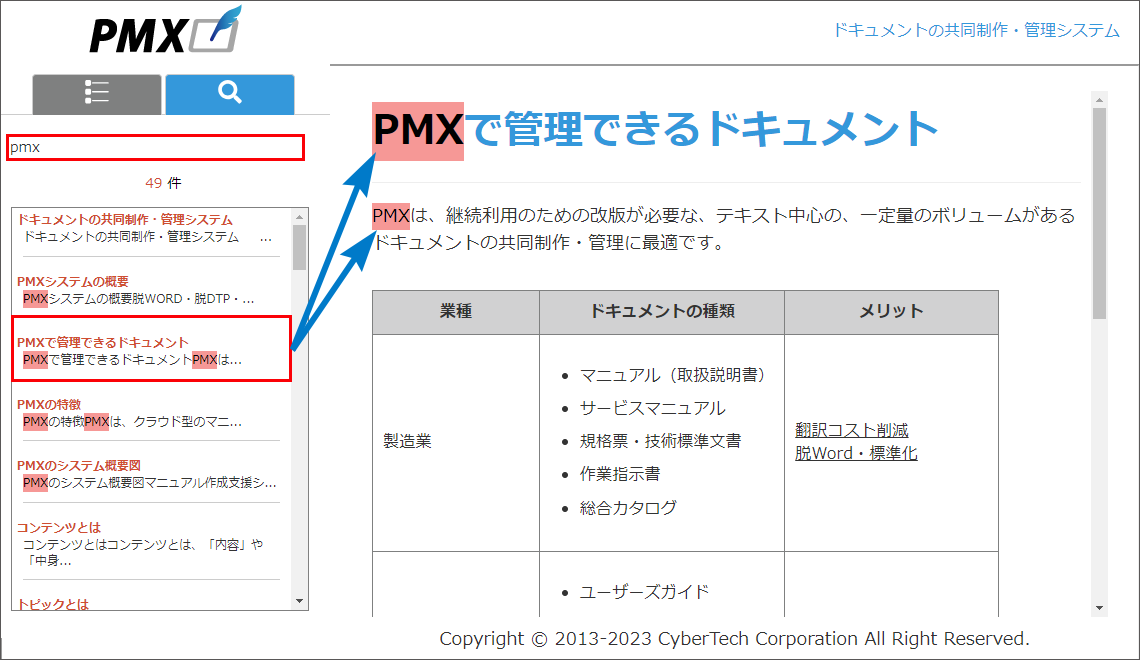Follow the 脱Word・標準化 link

point(856,453)
